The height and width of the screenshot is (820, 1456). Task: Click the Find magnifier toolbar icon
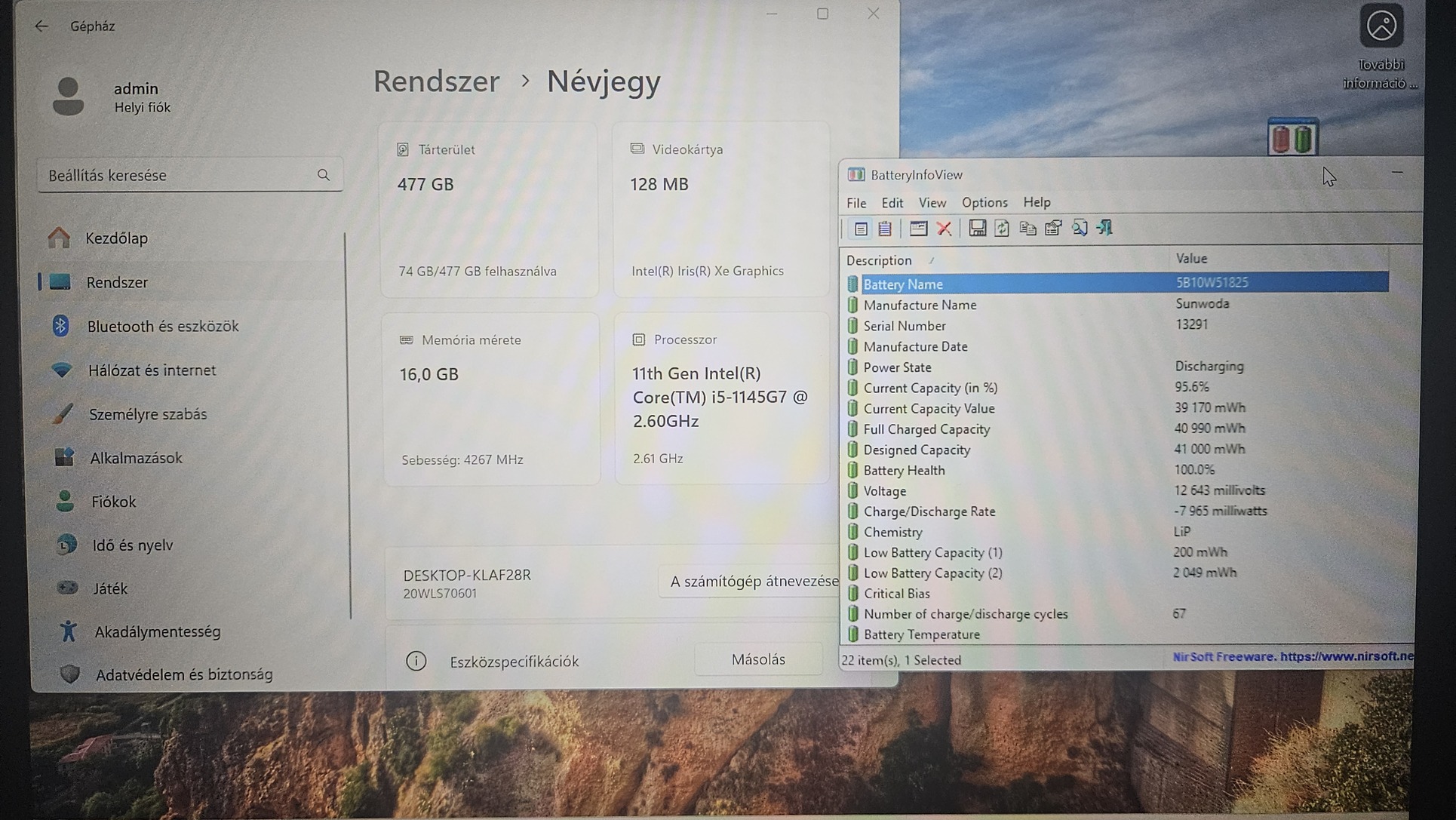pos(1080,229)
